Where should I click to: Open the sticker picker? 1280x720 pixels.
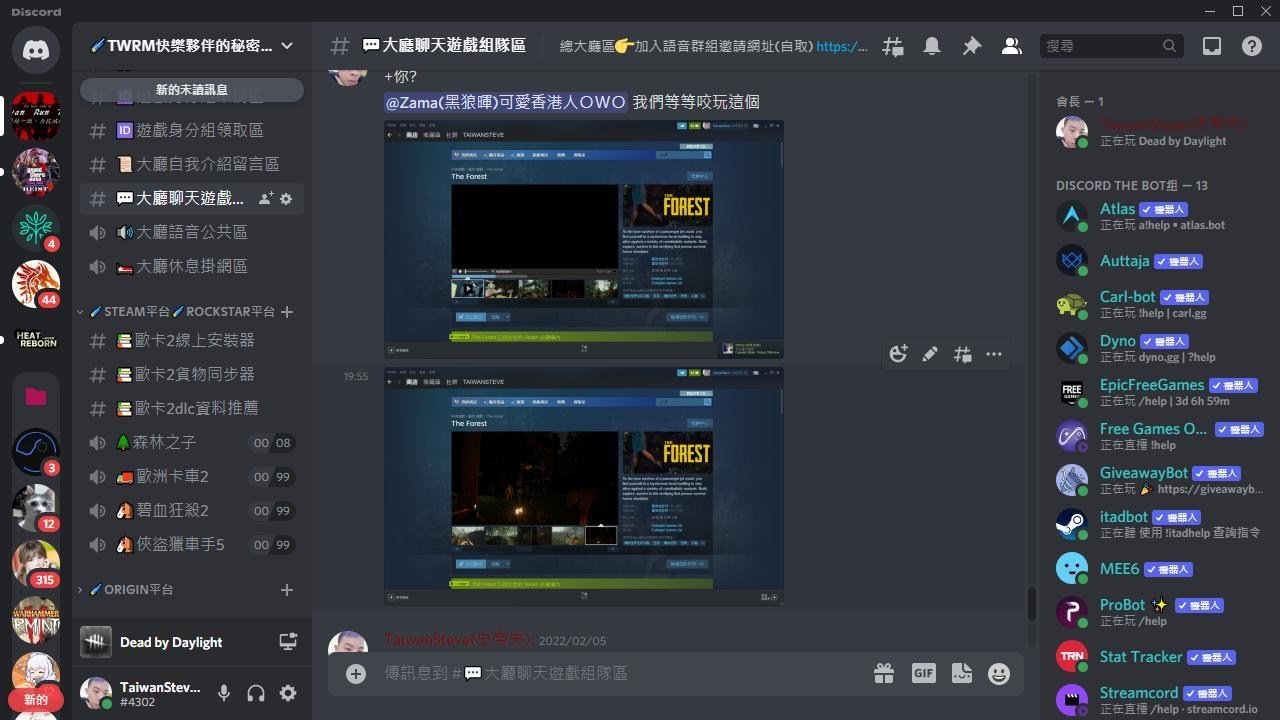pyautogui.click(x=961, y=673)
